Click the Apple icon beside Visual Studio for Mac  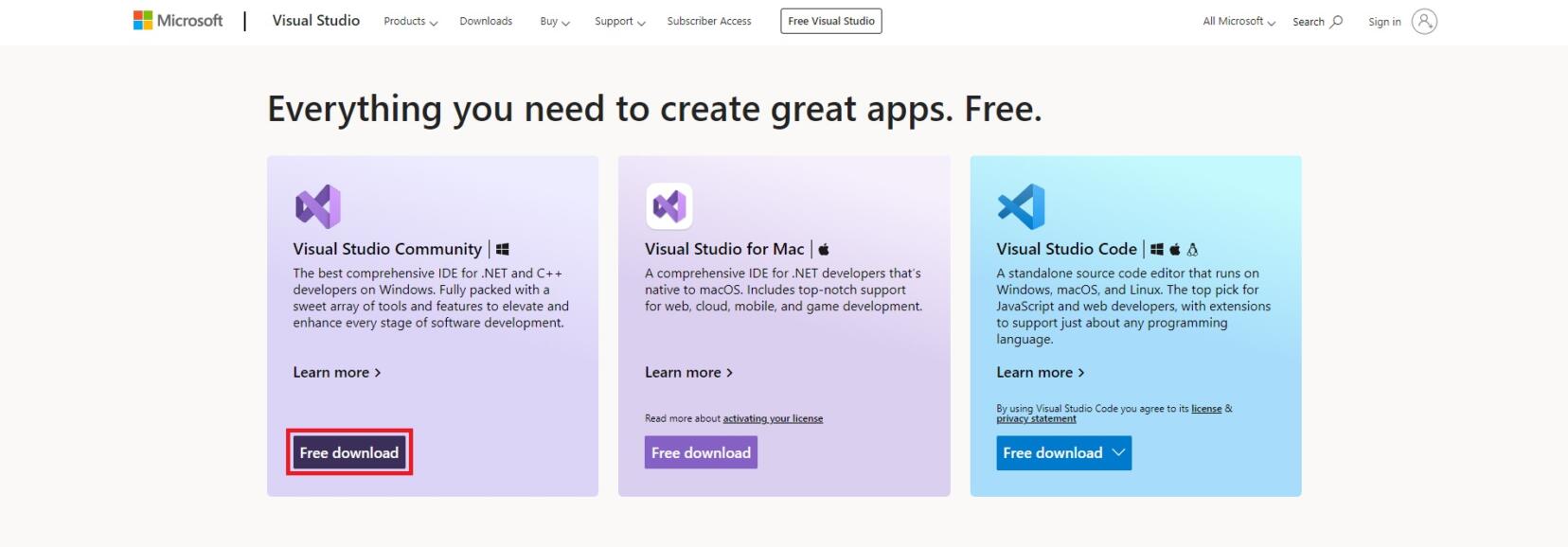(824, 249)
